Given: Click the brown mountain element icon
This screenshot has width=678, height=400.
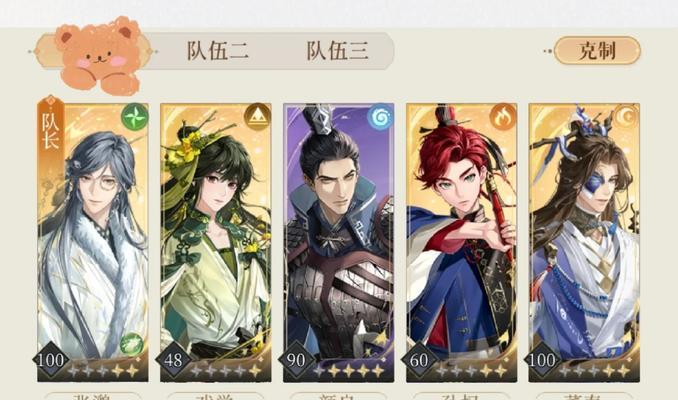Looking at the screenshot, I should coord(258,117).
